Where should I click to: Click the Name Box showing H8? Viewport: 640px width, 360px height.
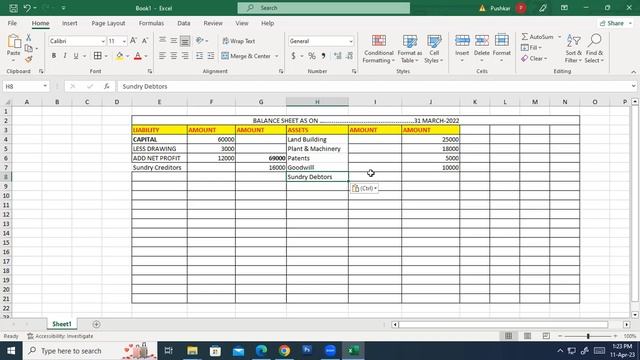point(25,87)
